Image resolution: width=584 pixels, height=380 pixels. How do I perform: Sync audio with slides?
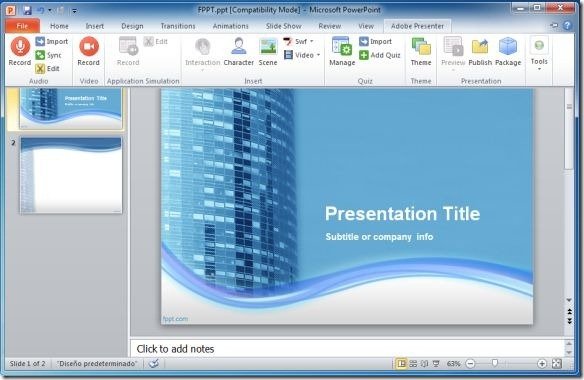(48, 55)
